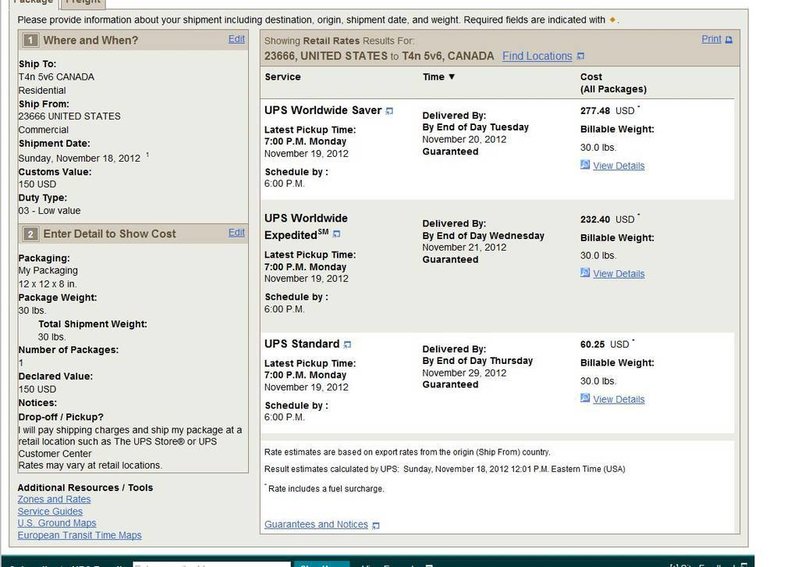Click the 60.25 USD cost
The image size is (798, 567).
tap(605, 345)
